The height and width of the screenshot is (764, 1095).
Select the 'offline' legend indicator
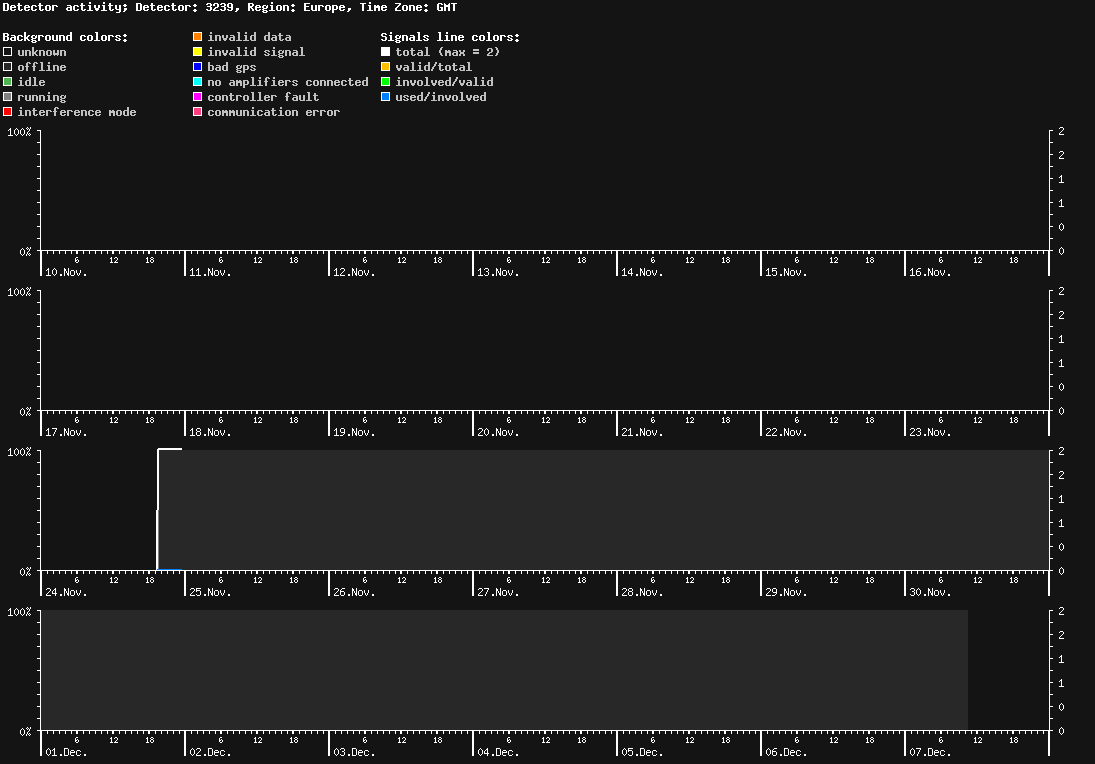(x=9, y=67)
